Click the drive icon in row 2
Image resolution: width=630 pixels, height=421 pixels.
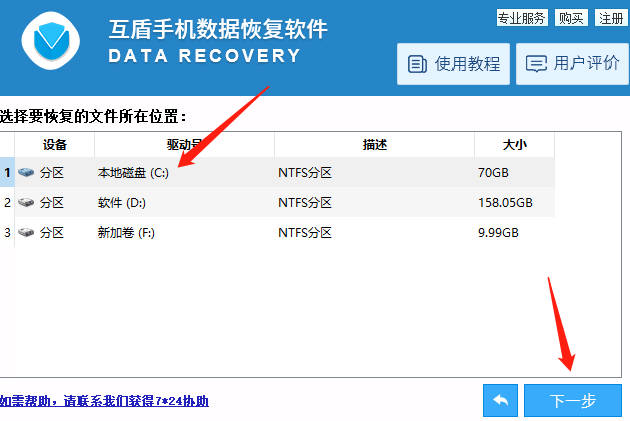26,202
